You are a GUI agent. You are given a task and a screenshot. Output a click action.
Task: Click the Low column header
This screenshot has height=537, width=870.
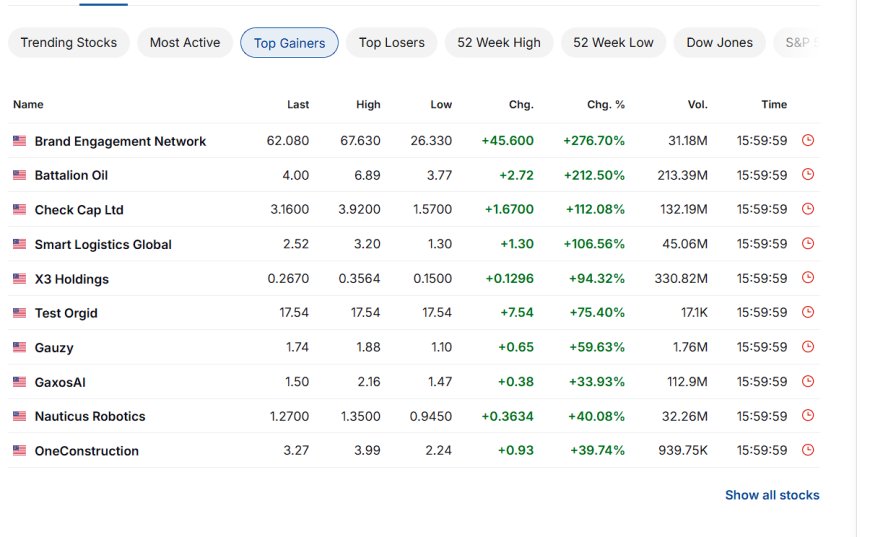441,104
